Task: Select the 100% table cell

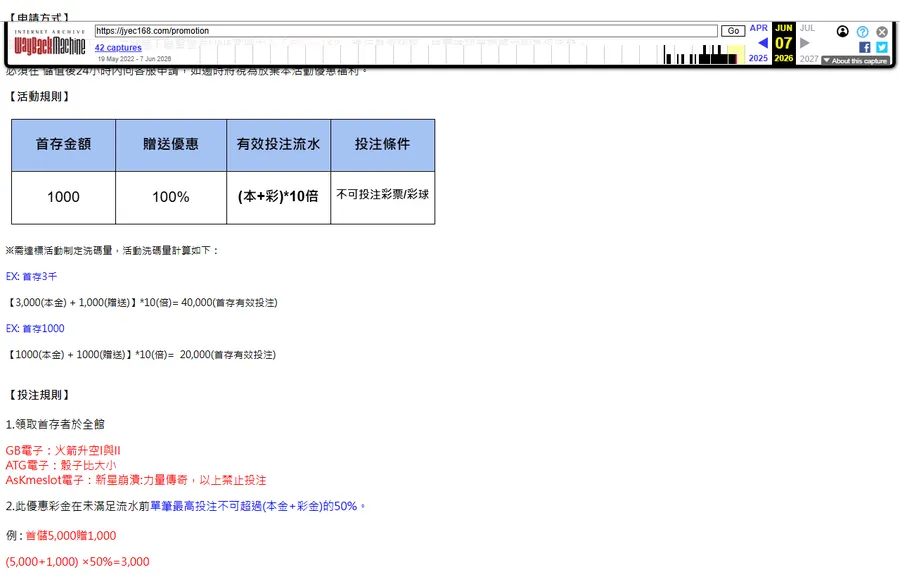Action: (x=171, y=198)
